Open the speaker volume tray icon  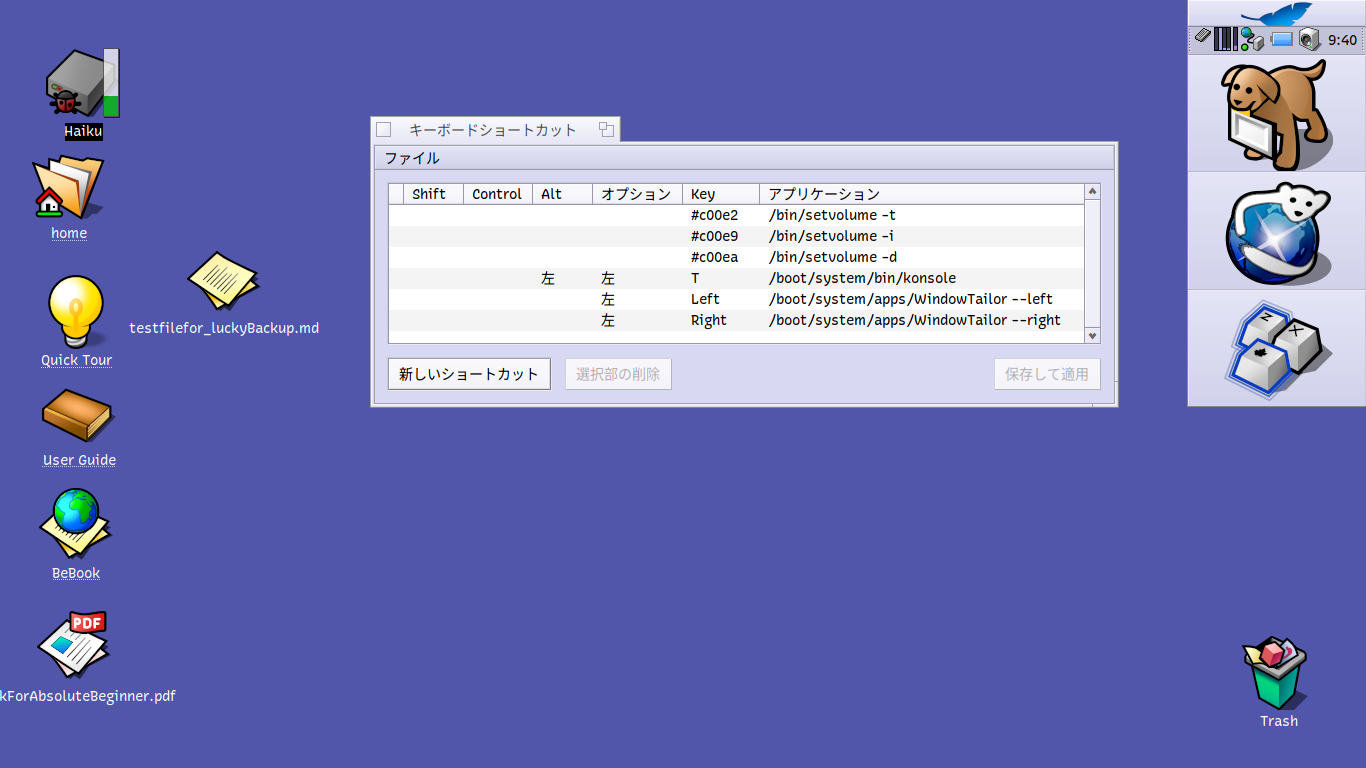(x=1309, y=40)
